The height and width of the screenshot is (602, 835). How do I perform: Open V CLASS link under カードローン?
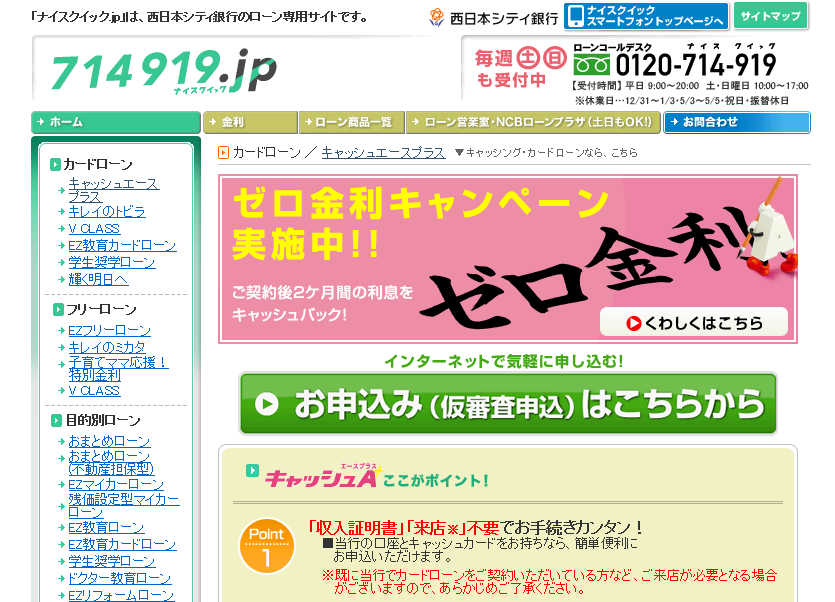(94, 229)
